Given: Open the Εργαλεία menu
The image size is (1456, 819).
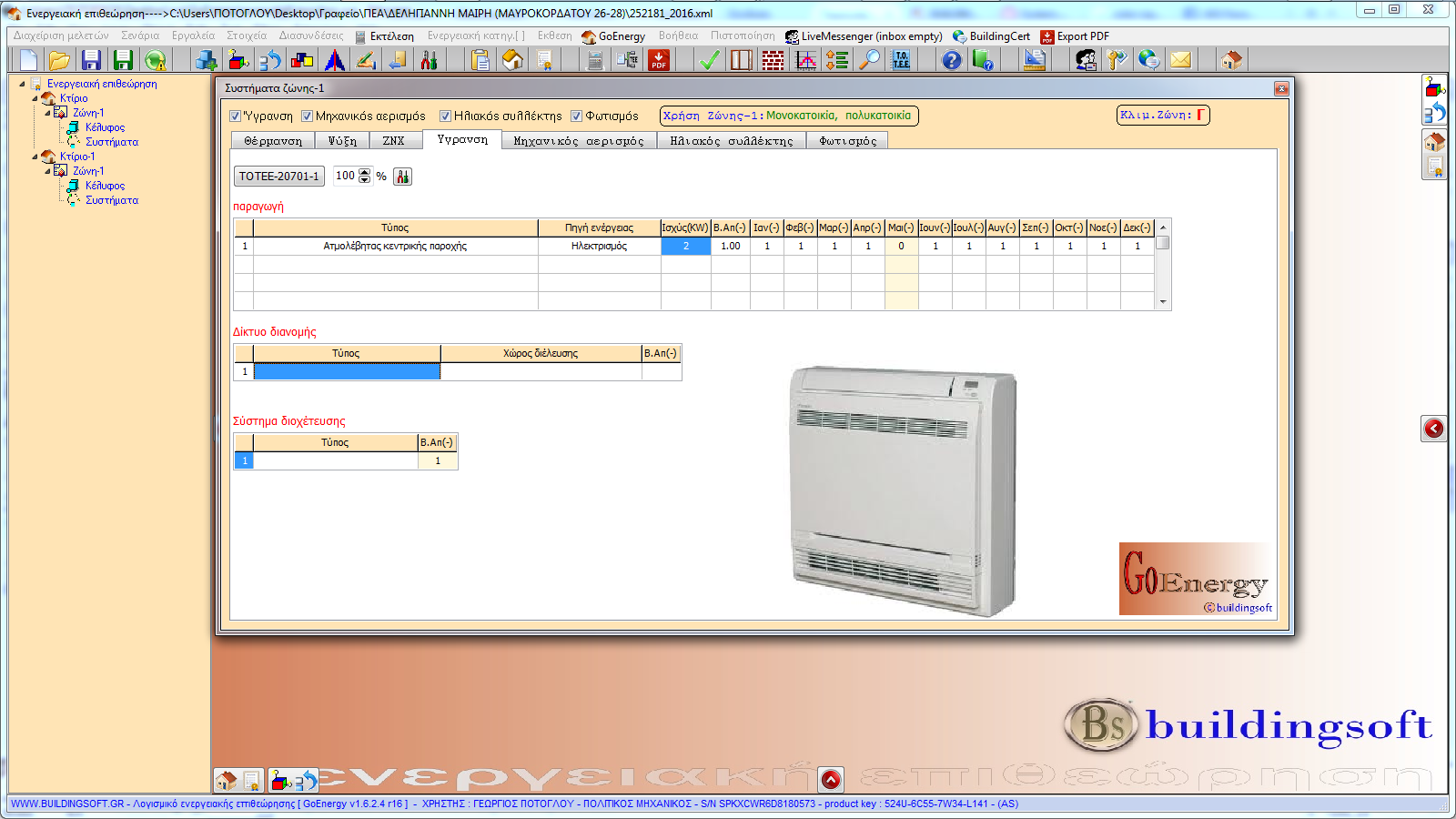Looking at the screenshot, I should [x=193, y=36].
